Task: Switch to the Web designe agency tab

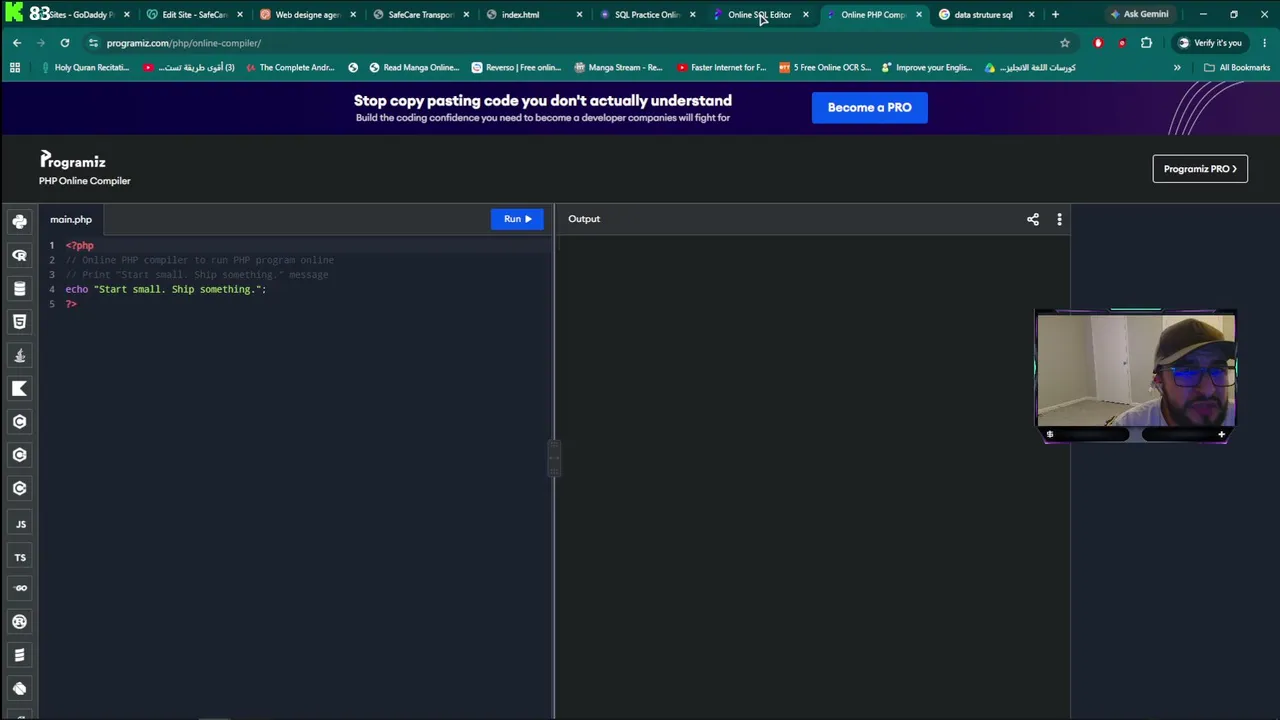Action: [307, 15]
